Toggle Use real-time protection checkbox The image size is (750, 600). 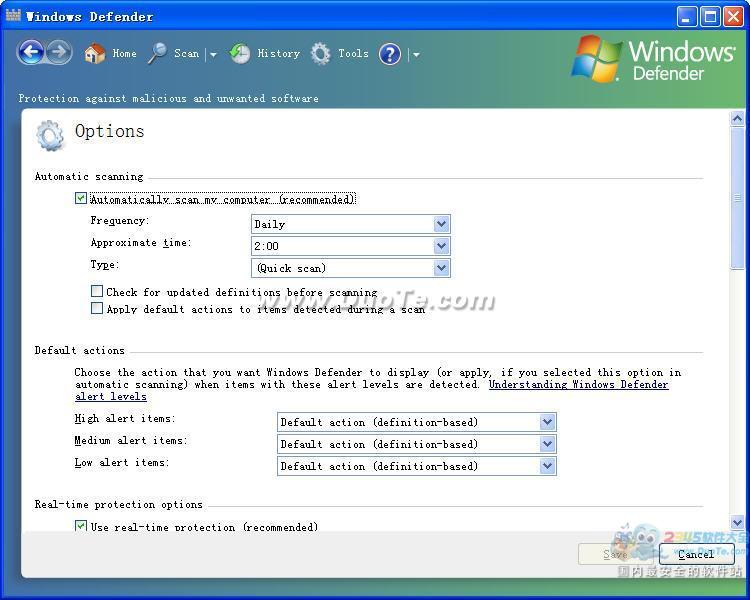click(81, 526)
